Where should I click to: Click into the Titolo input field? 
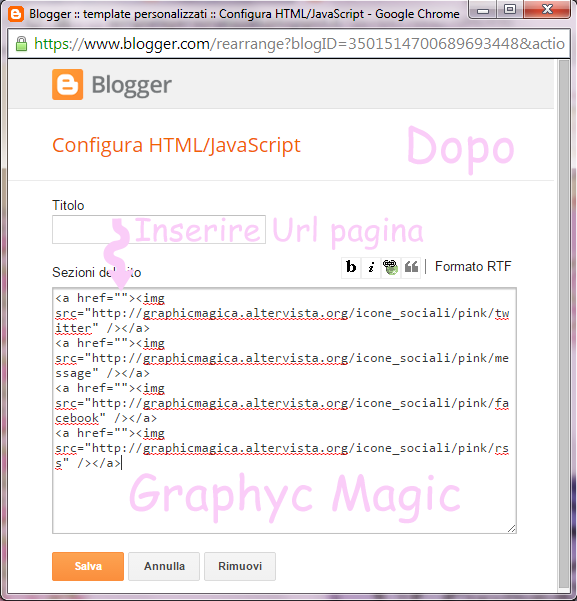click(x=159, y=229)
